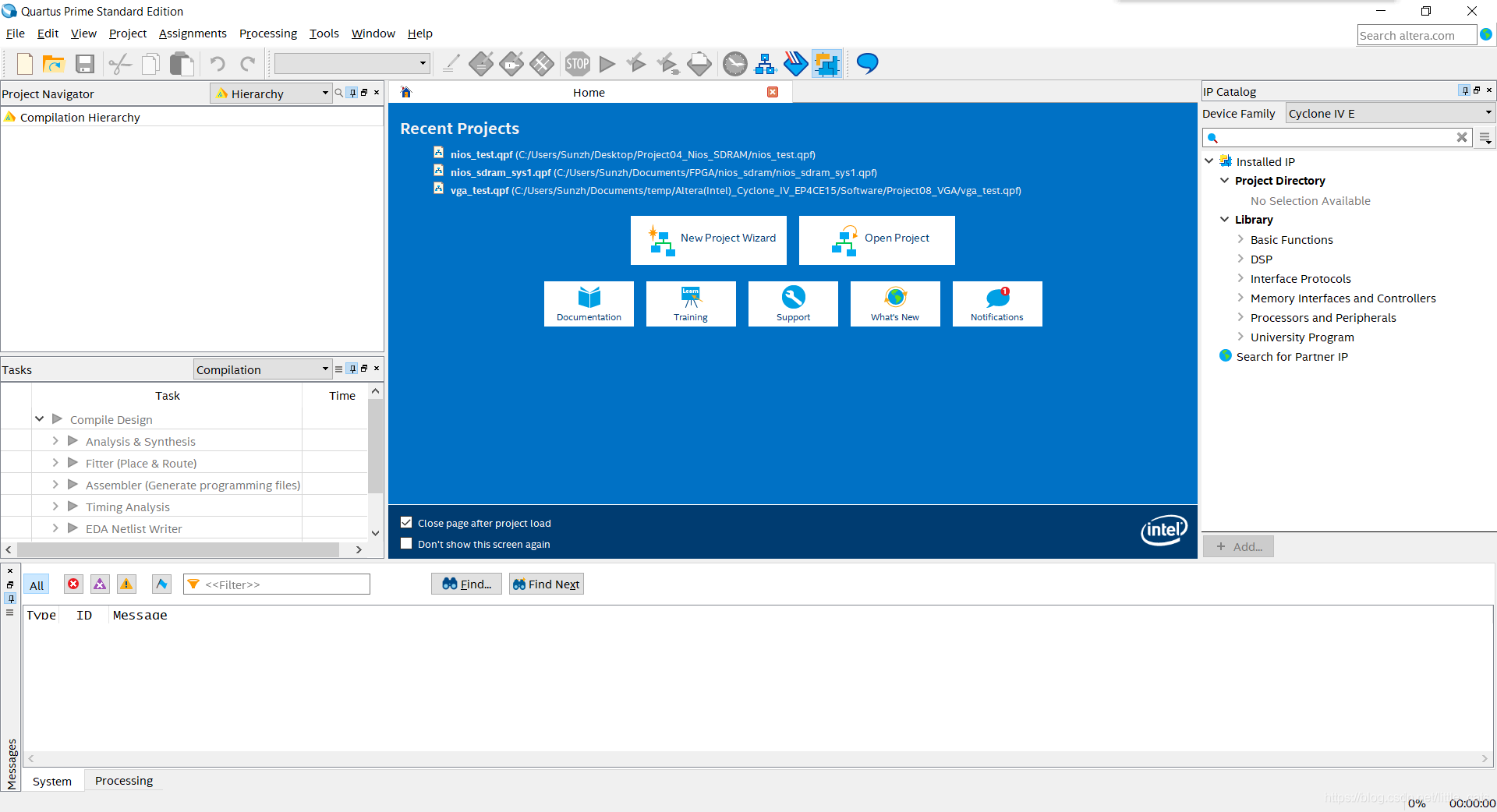Click the messages Filter input field

click(277, 584)
